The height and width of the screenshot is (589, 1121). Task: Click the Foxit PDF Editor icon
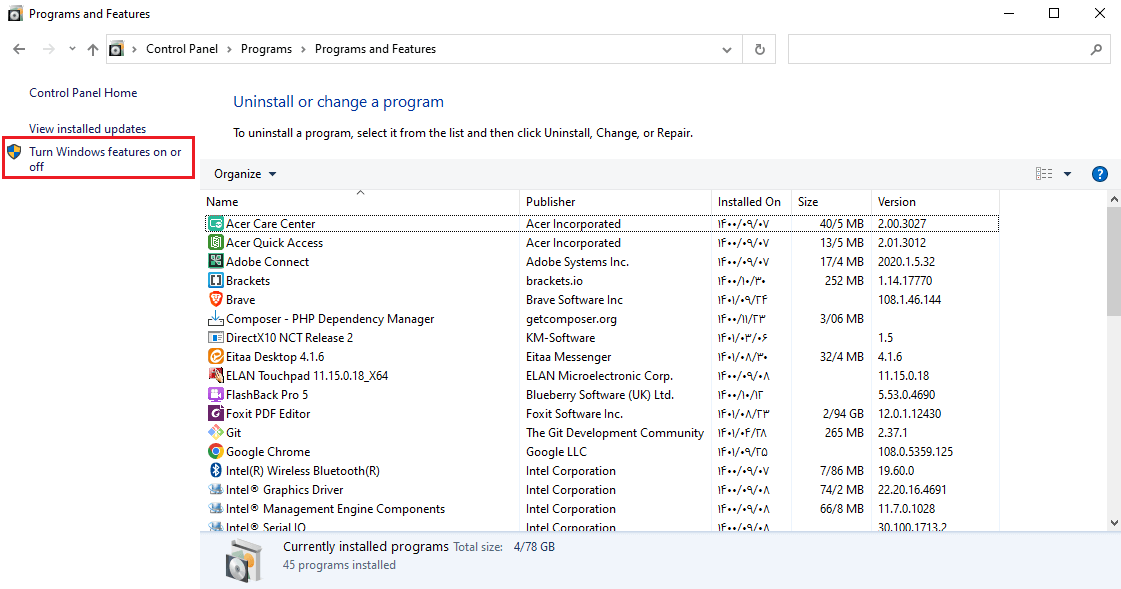click(x=215, y=413)
